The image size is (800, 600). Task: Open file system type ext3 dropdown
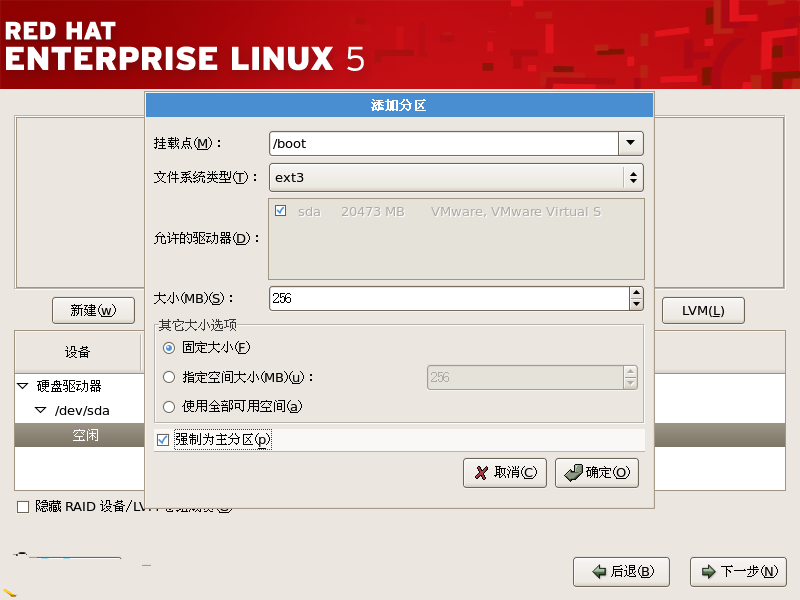pyautogui.click(x=632, y=178)
